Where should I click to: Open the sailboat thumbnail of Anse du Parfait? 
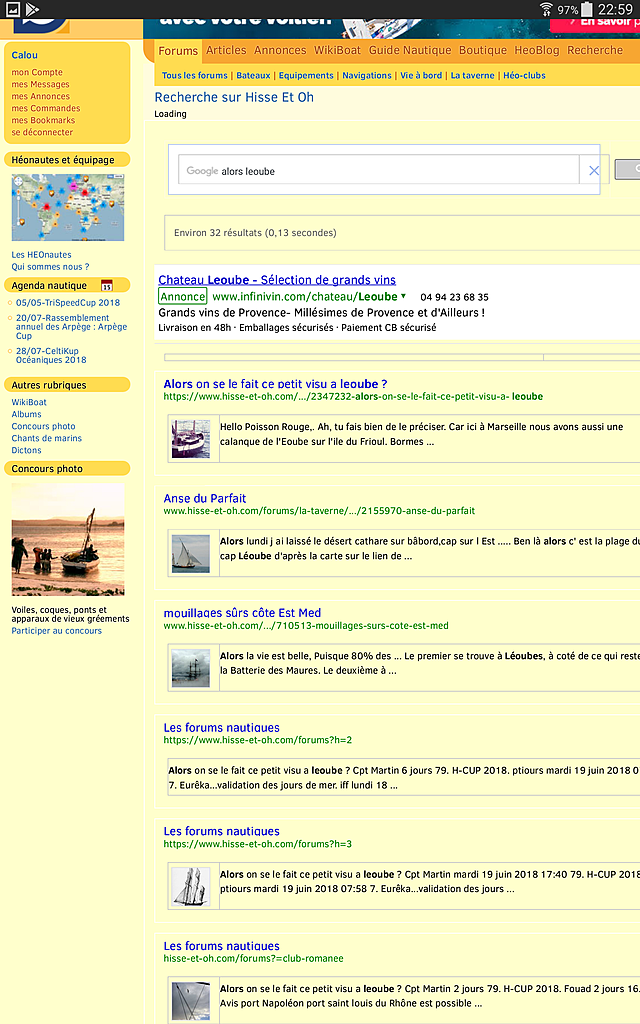coord(191,553)
